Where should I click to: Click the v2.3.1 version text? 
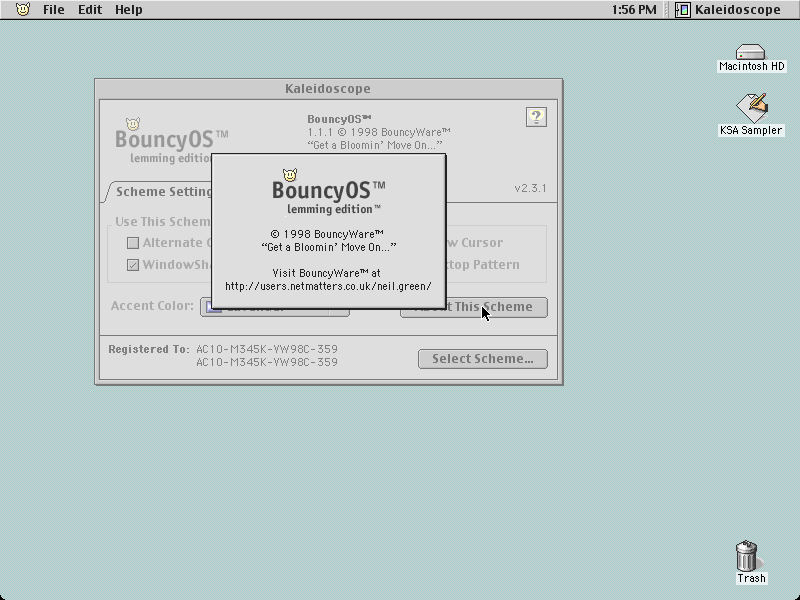pyautogui.click(x=530, y=188)
